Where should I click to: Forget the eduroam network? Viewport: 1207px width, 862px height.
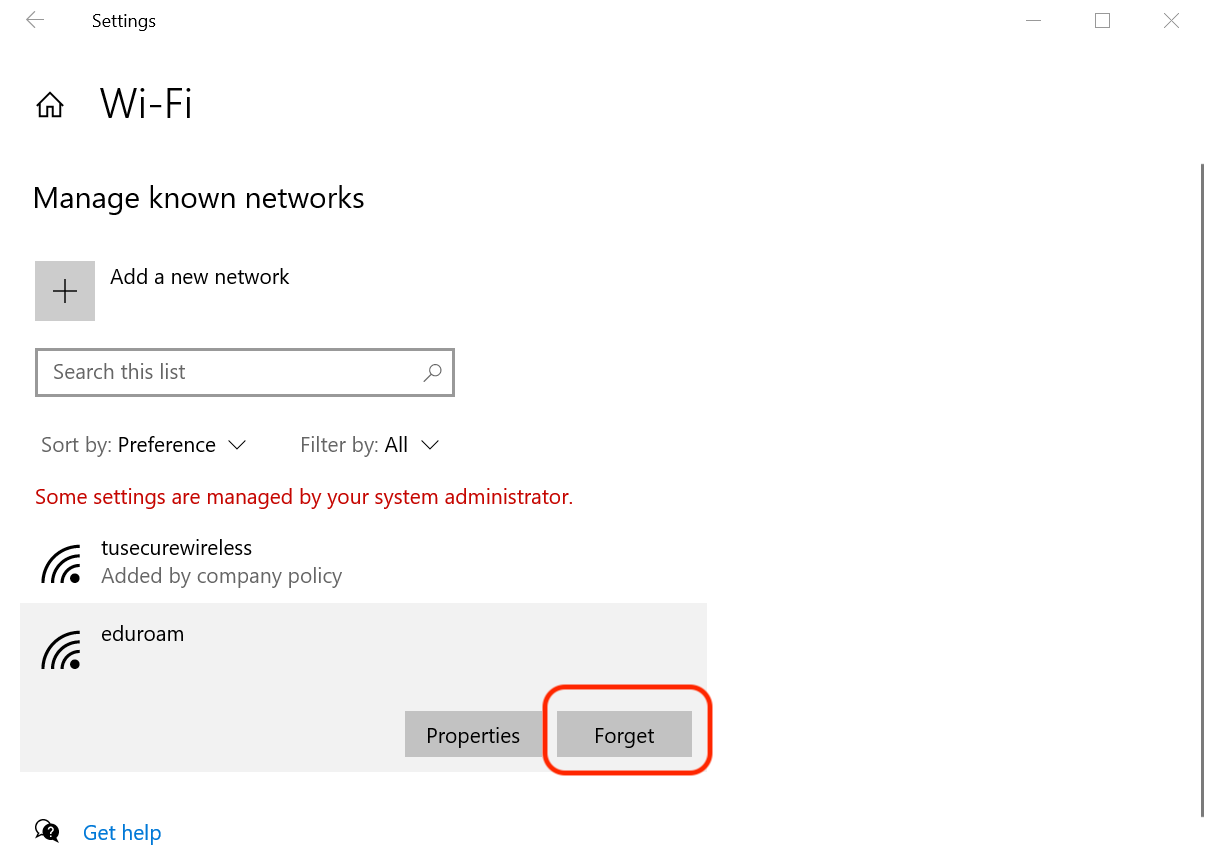point(624,735)
